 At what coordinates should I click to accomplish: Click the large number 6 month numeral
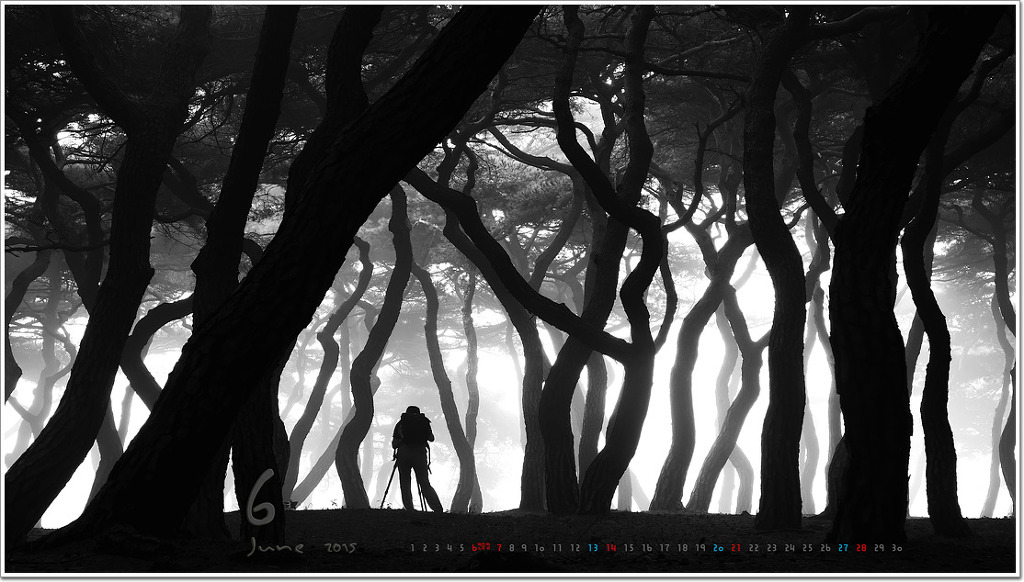click(x=261, y=498)
